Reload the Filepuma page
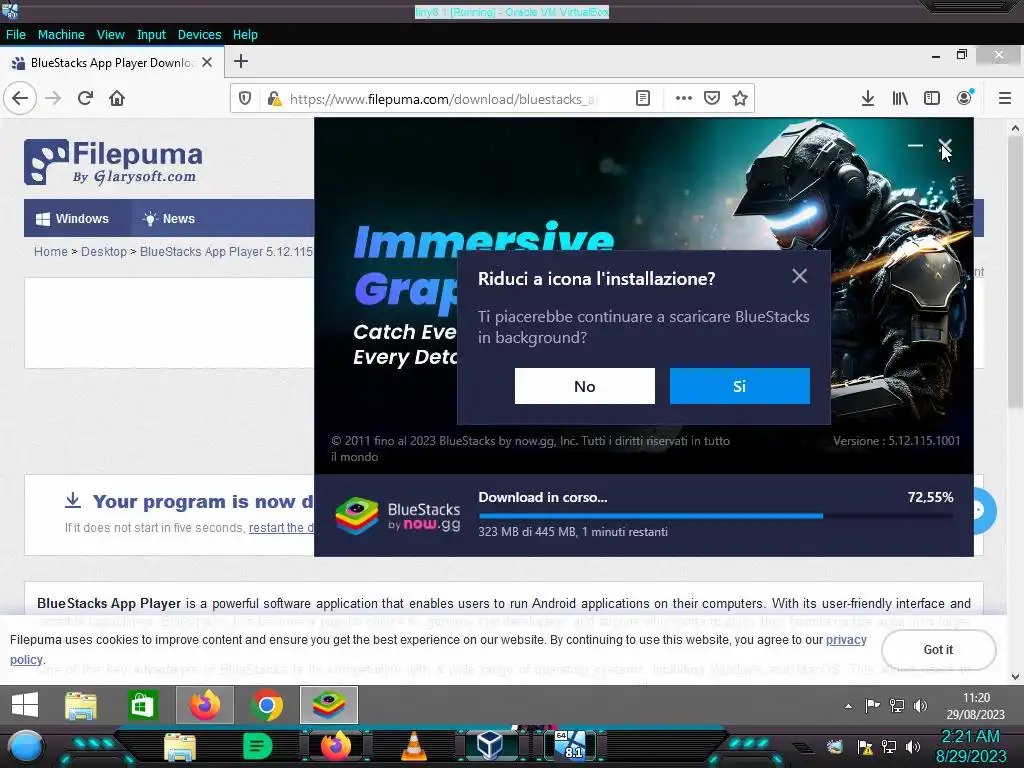Image resolution: width=1024 pixels, height=768 pixels. click(x=85, y=98)
